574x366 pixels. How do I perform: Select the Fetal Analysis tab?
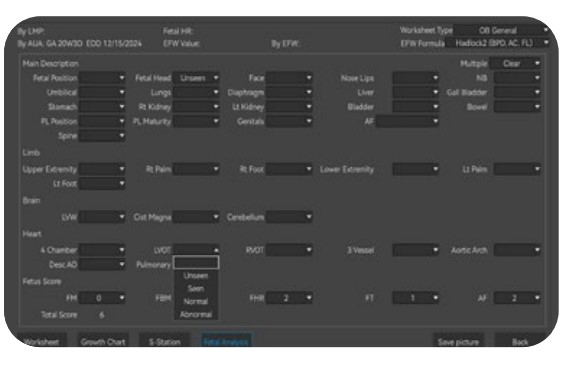coord(226,341)
